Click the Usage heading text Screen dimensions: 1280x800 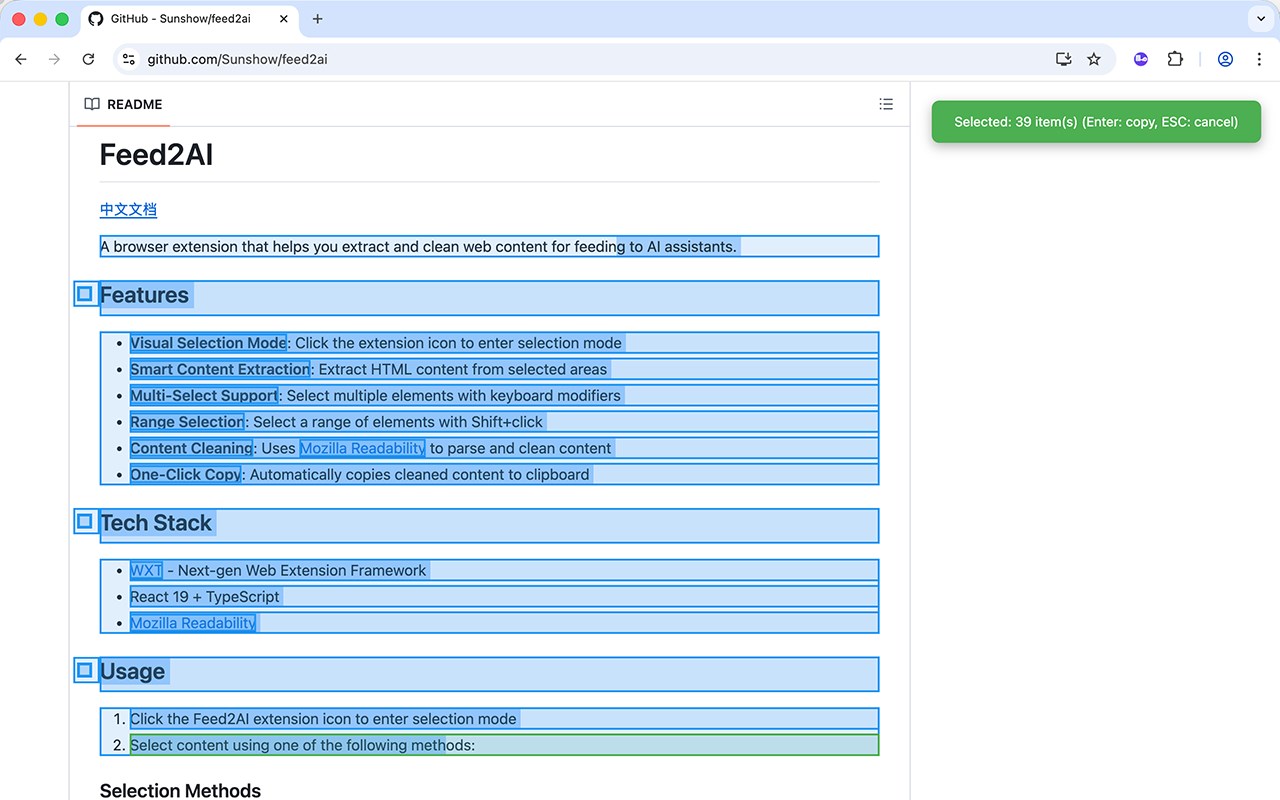click(x=132, y=671)
